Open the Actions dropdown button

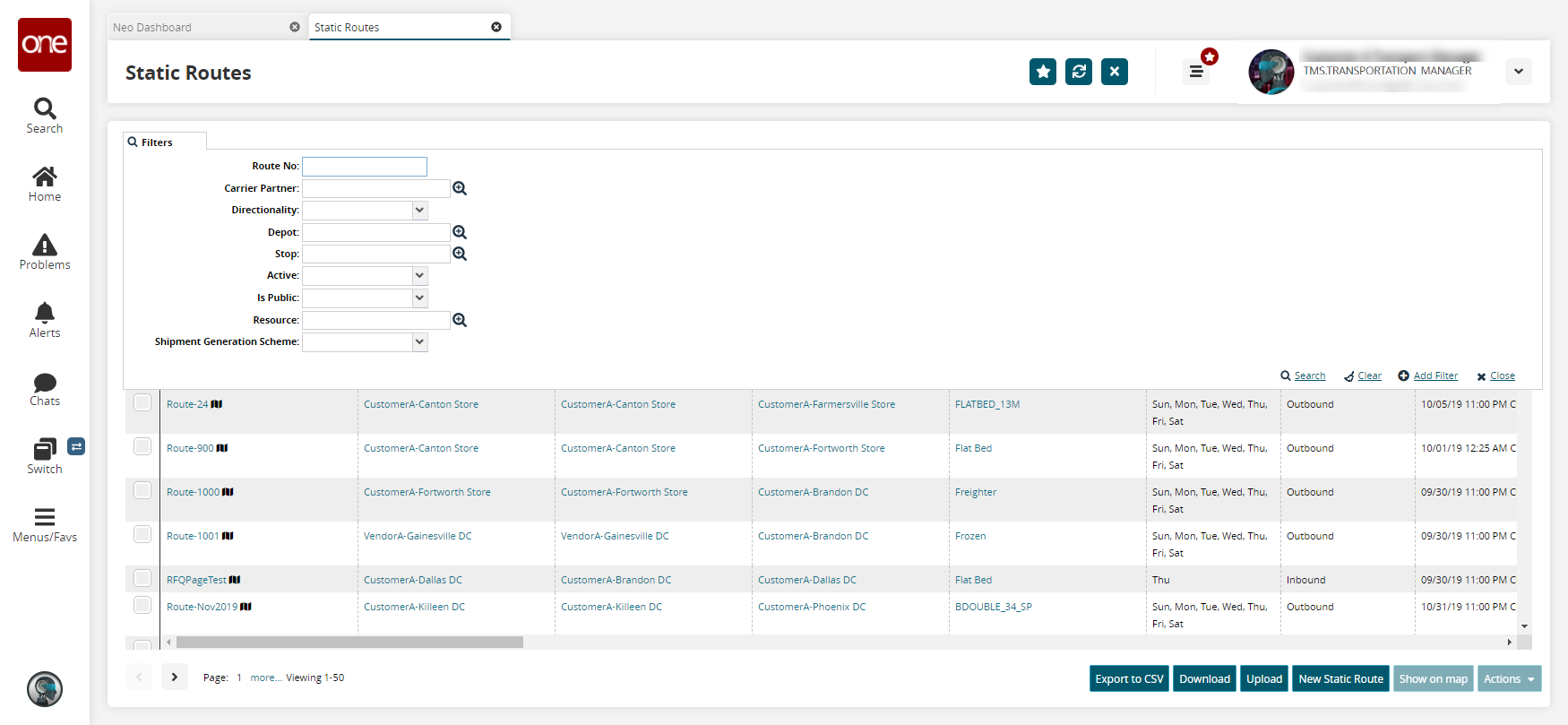(x=1509, y=678)
